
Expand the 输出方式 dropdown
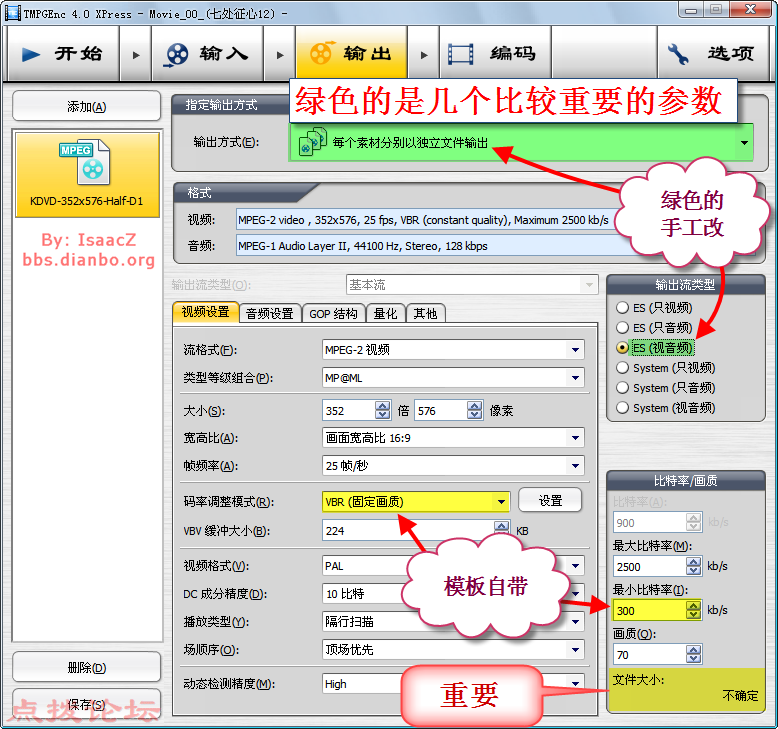pyautogui.click(x=744, y=143)
